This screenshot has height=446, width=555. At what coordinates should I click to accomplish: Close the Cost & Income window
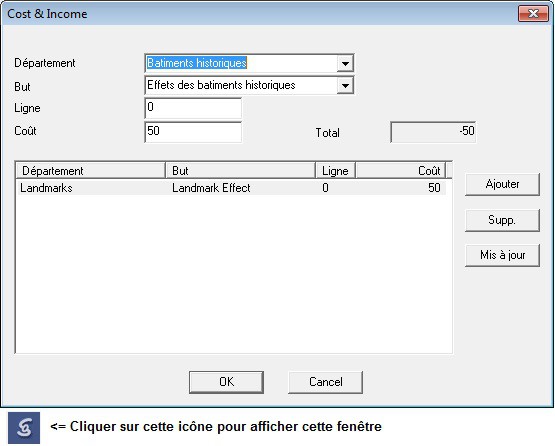point(533,14)
